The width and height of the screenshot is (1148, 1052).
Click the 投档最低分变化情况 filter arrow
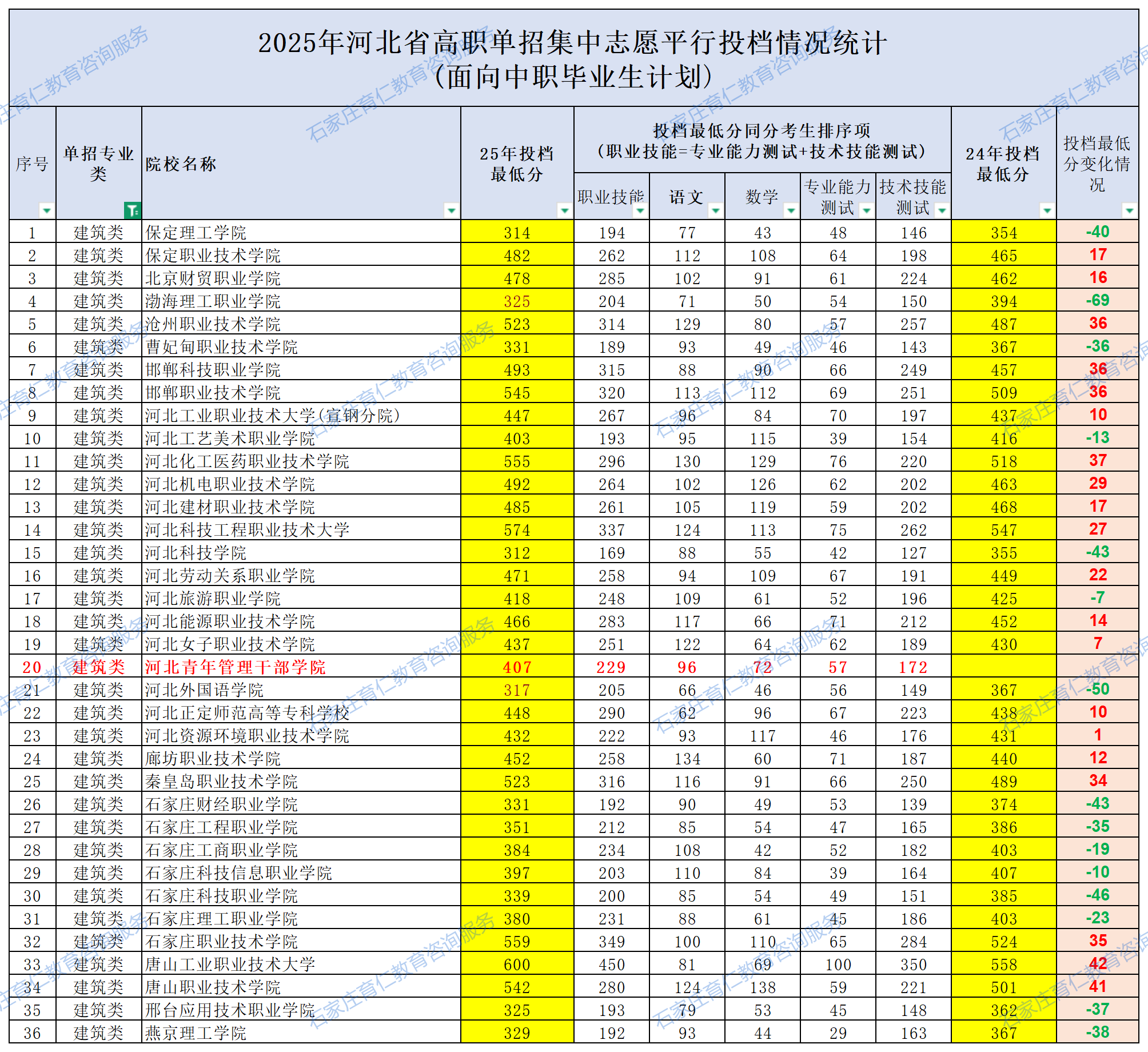[1129, 210]
